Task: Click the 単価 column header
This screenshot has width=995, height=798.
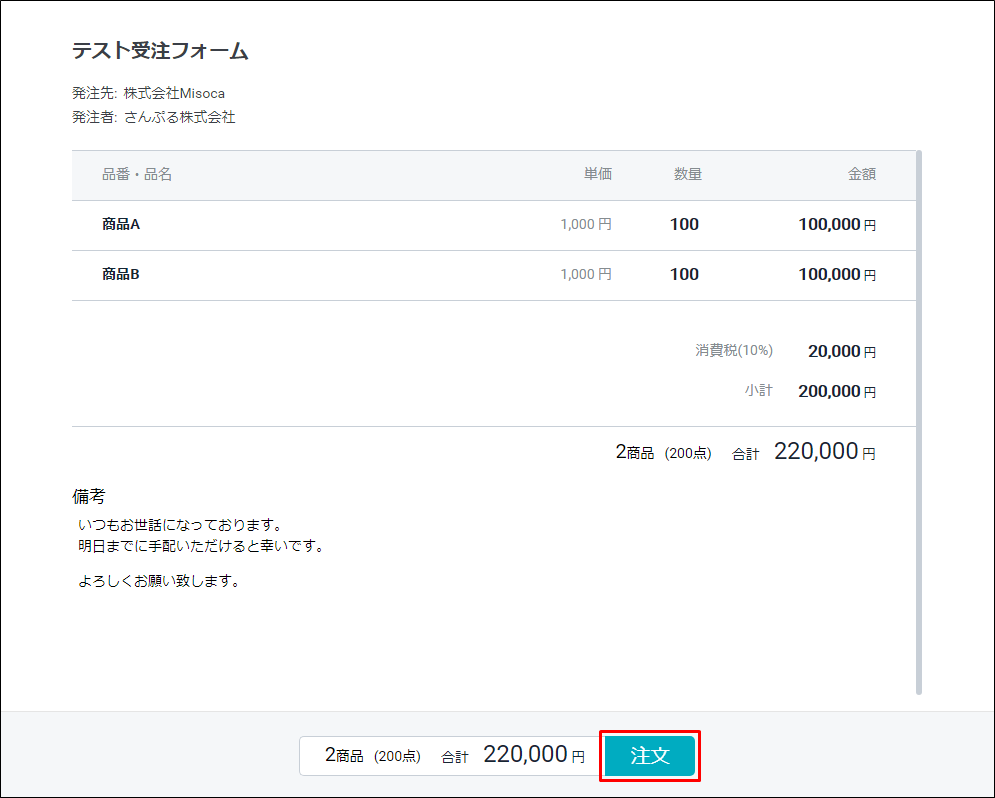Action: point(598,174)
